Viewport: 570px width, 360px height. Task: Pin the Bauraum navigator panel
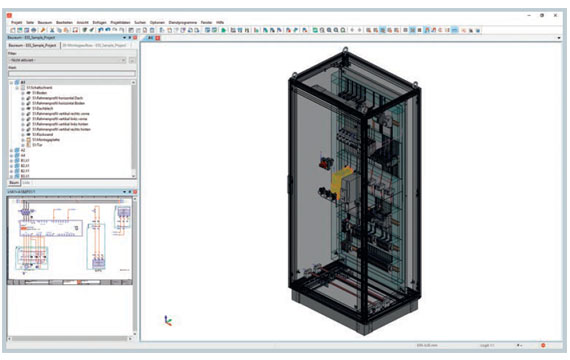coord(129,37)
